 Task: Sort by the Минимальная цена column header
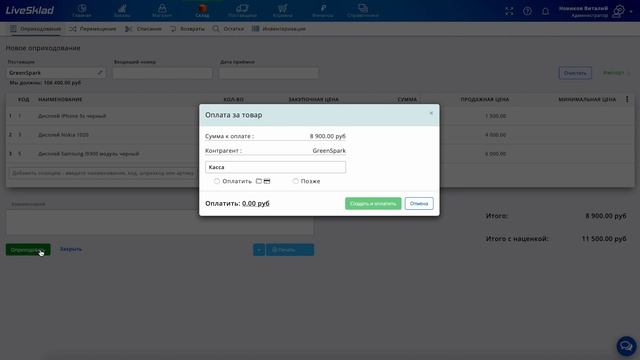587,100
